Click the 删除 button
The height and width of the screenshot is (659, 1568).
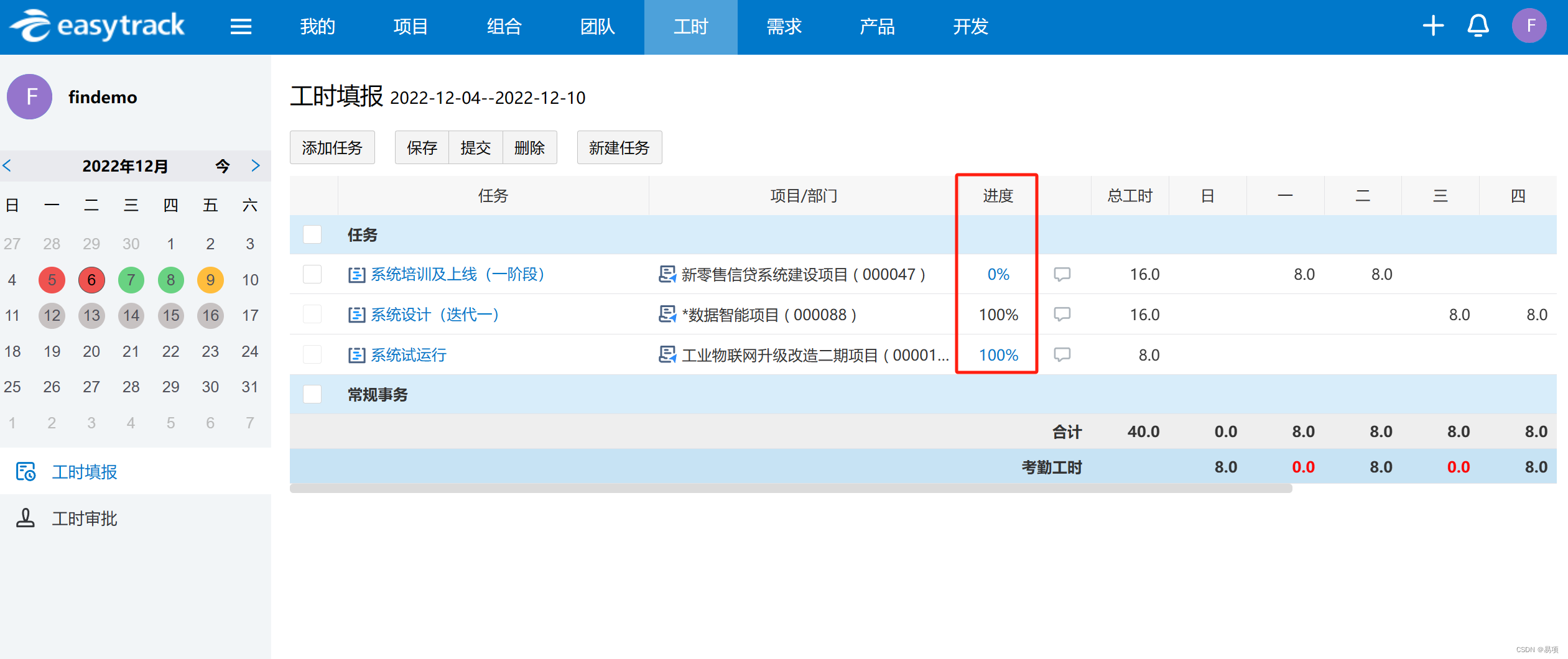[x=530, y=148]
